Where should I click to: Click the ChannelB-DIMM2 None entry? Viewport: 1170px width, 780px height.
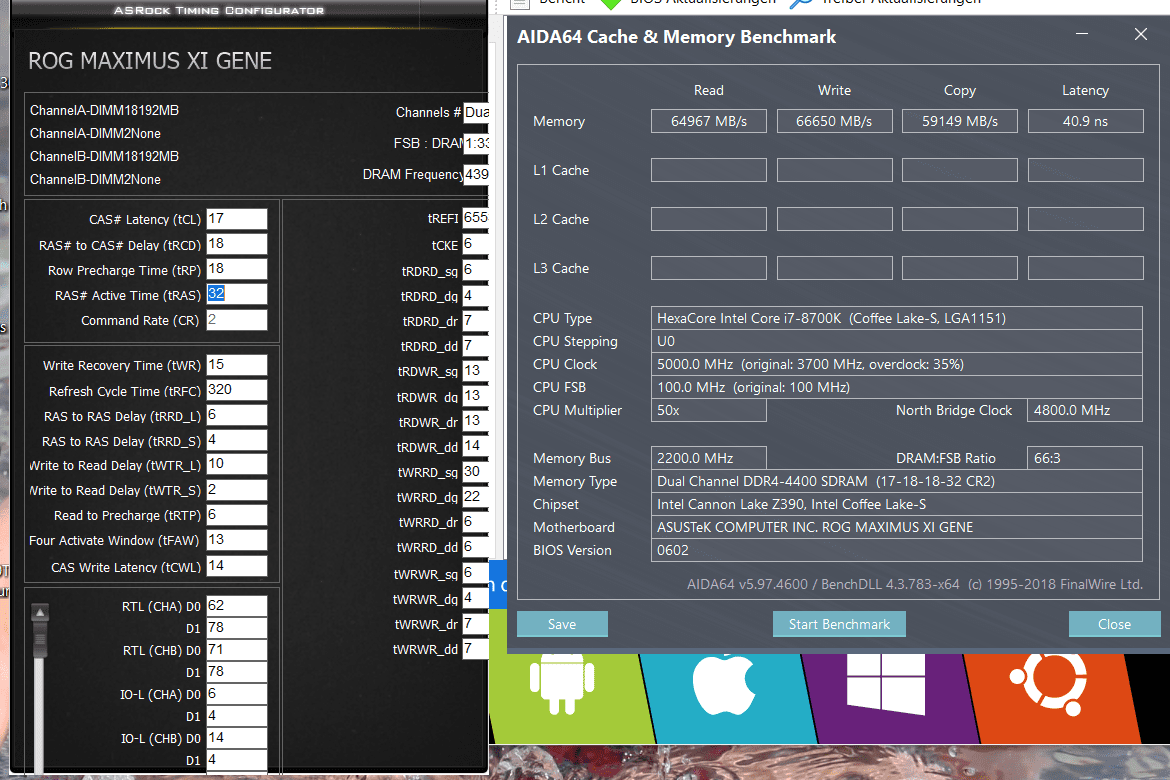(96, 179)
